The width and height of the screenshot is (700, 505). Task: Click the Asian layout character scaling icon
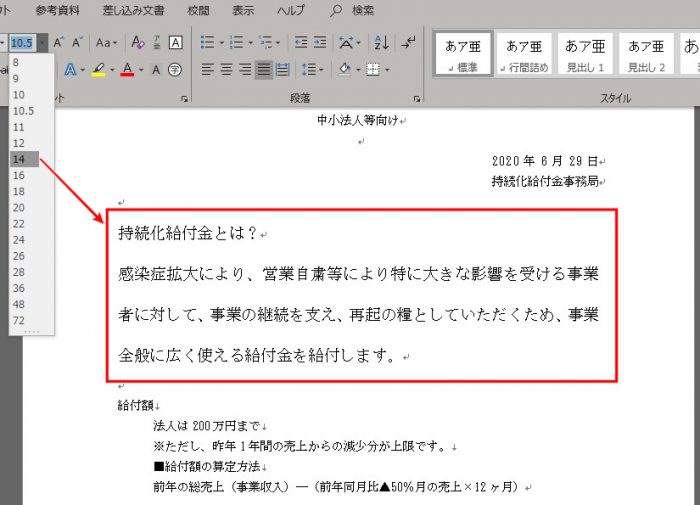coord(346,43)
